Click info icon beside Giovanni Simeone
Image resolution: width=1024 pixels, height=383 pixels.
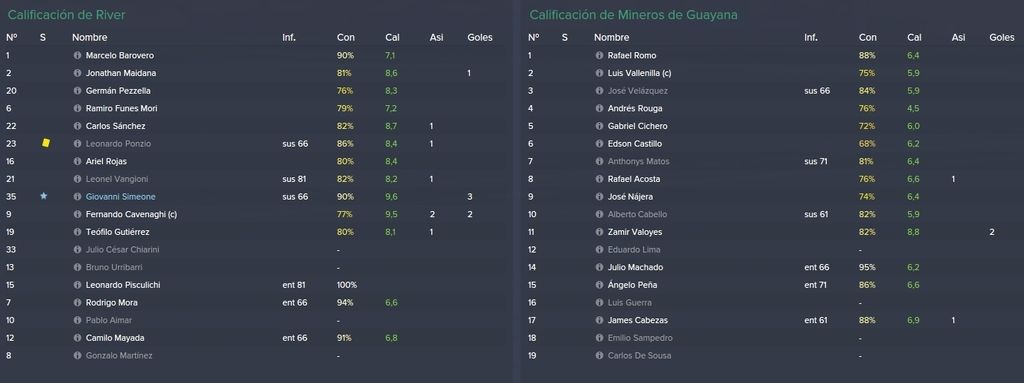tap(77, 197)
